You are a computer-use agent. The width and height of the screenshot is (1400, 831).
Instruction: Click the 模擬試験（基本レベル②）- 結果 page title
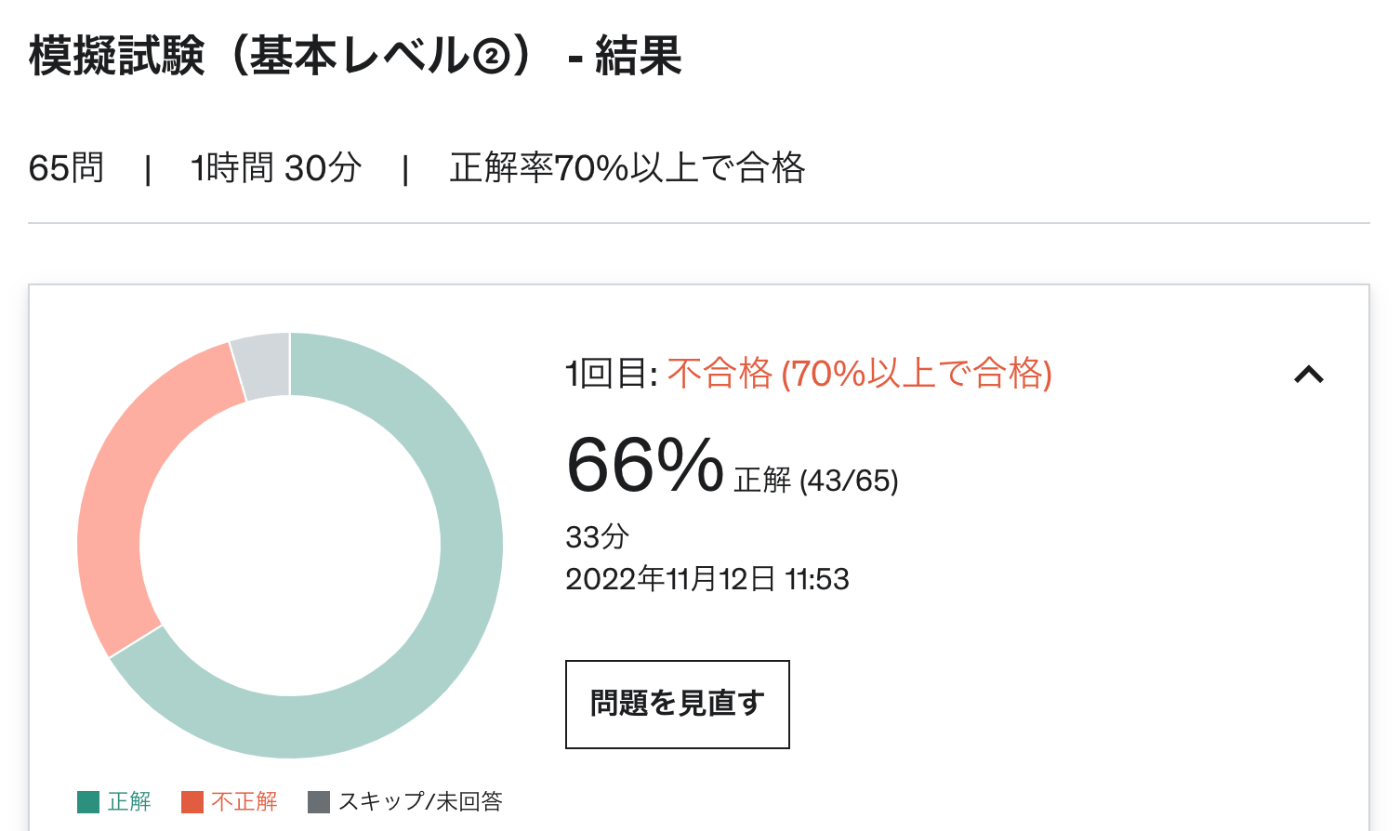(x=355, y=57)
